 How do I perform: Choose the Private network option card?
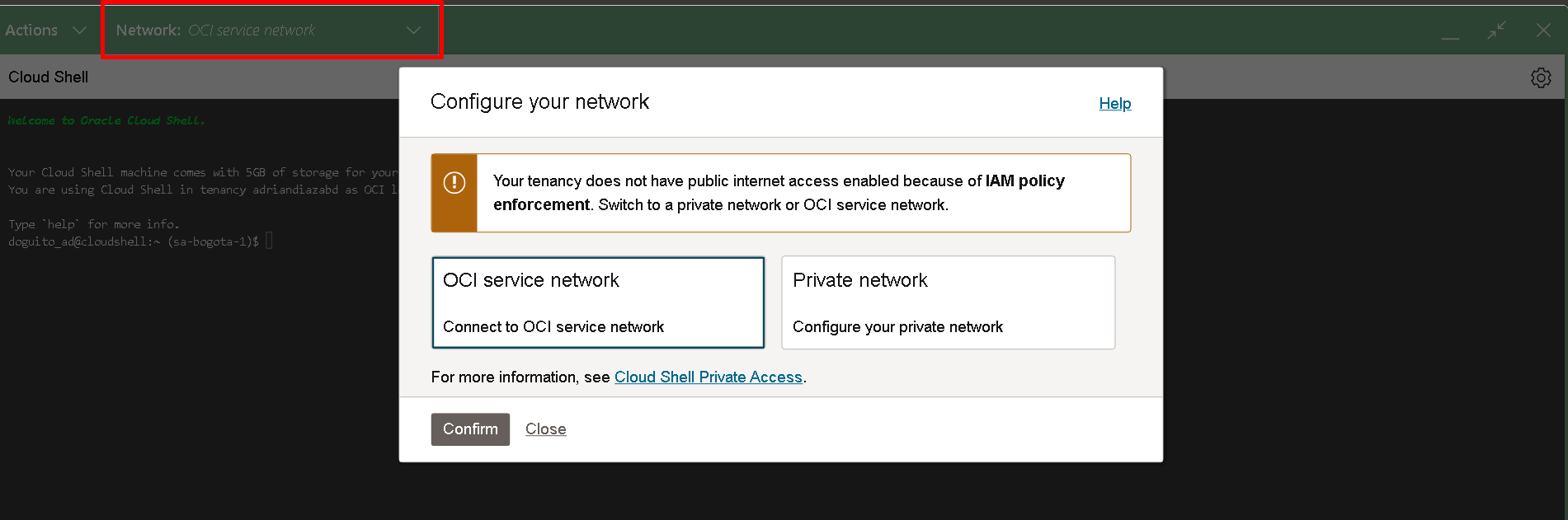(948, 302)
